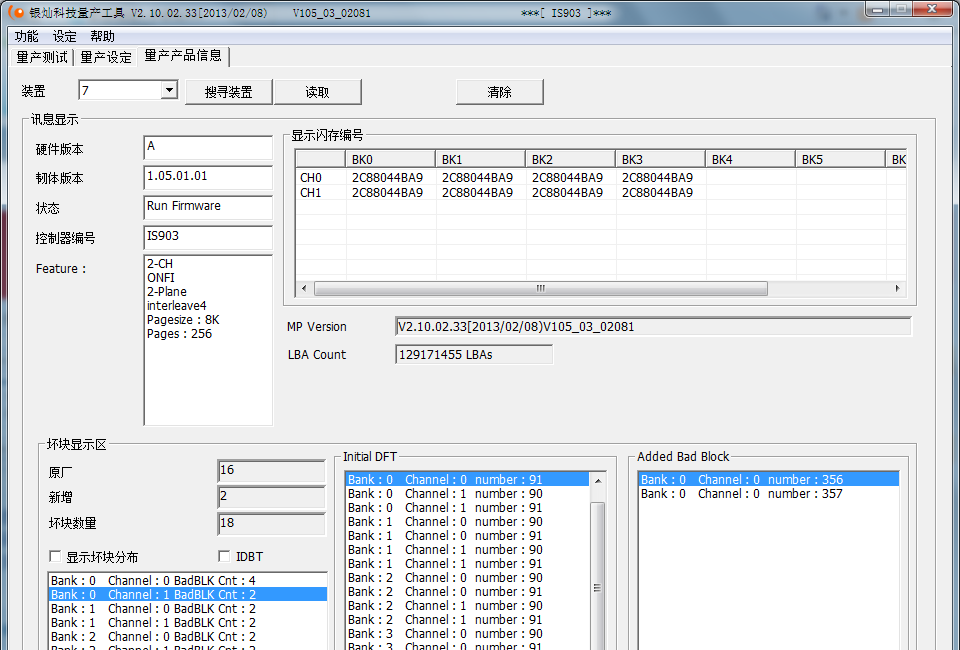The image size is (960, 650).
Task: Close the application window
Action: [x=931, y=9]
